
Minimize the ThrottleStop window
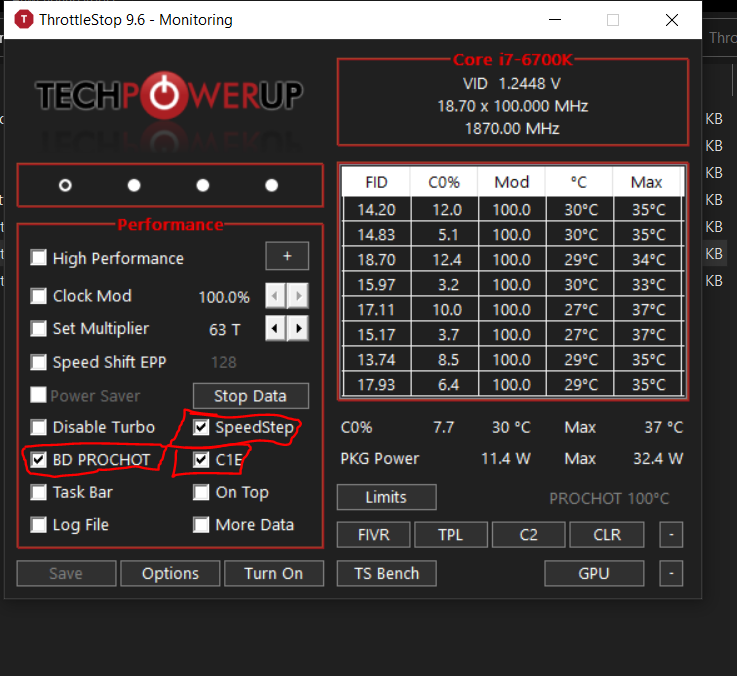point(555,20)
